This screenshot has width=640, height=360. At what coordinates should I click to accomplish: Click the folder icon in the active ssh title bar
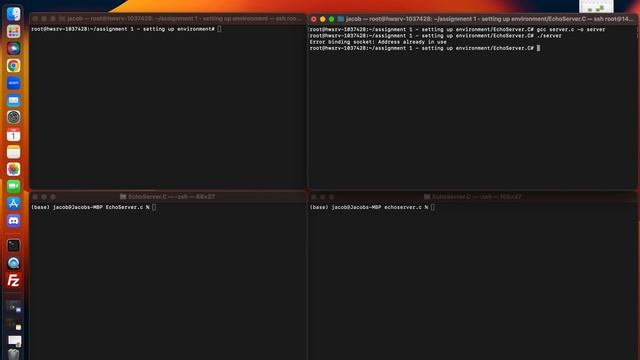(341, 19)
